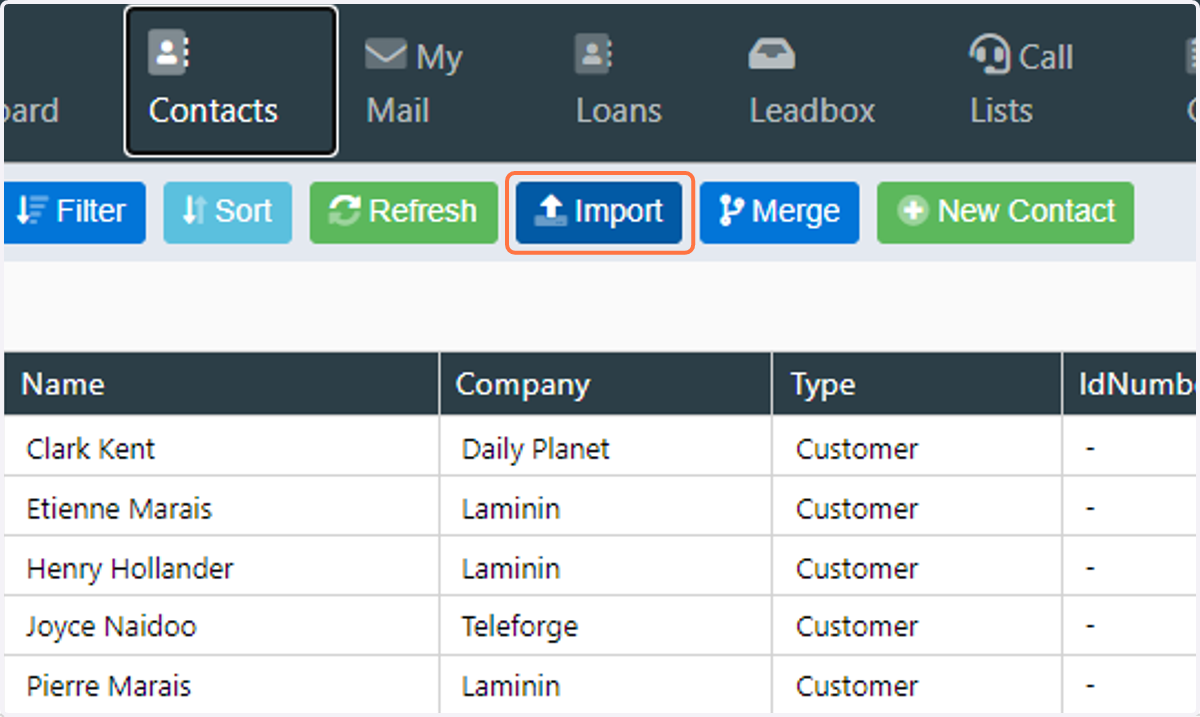Refresh the contacts list
1200x717 pixels.
(x=403, y=212)
